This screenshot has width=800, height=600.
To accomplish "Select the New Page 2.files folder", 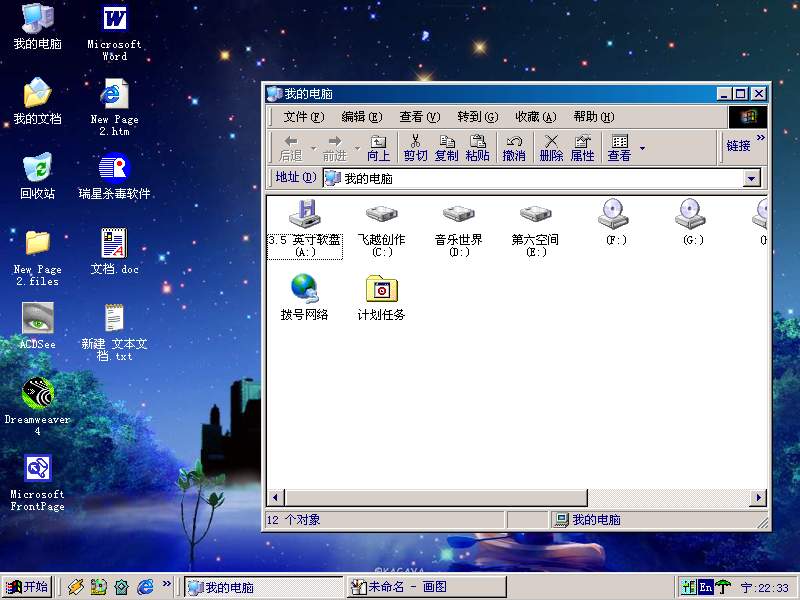I will (x=37, y=258).
